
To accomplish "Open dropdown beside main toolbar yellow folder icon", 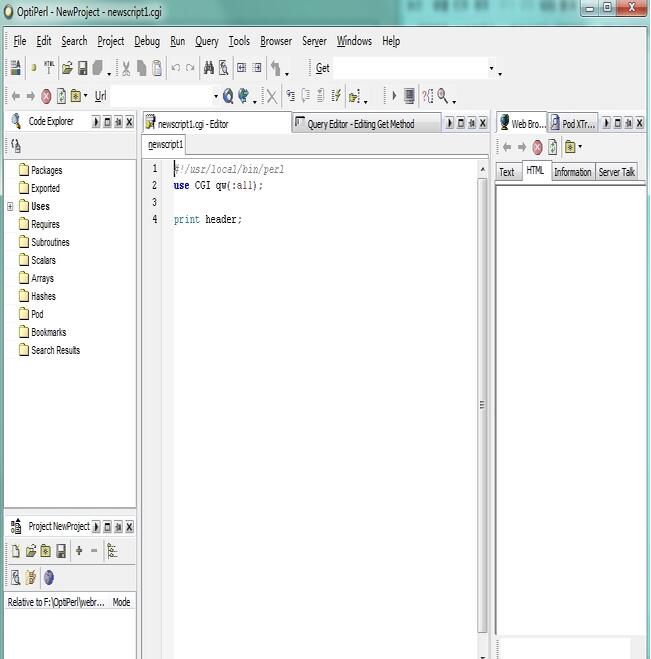I will click(85, 96).
